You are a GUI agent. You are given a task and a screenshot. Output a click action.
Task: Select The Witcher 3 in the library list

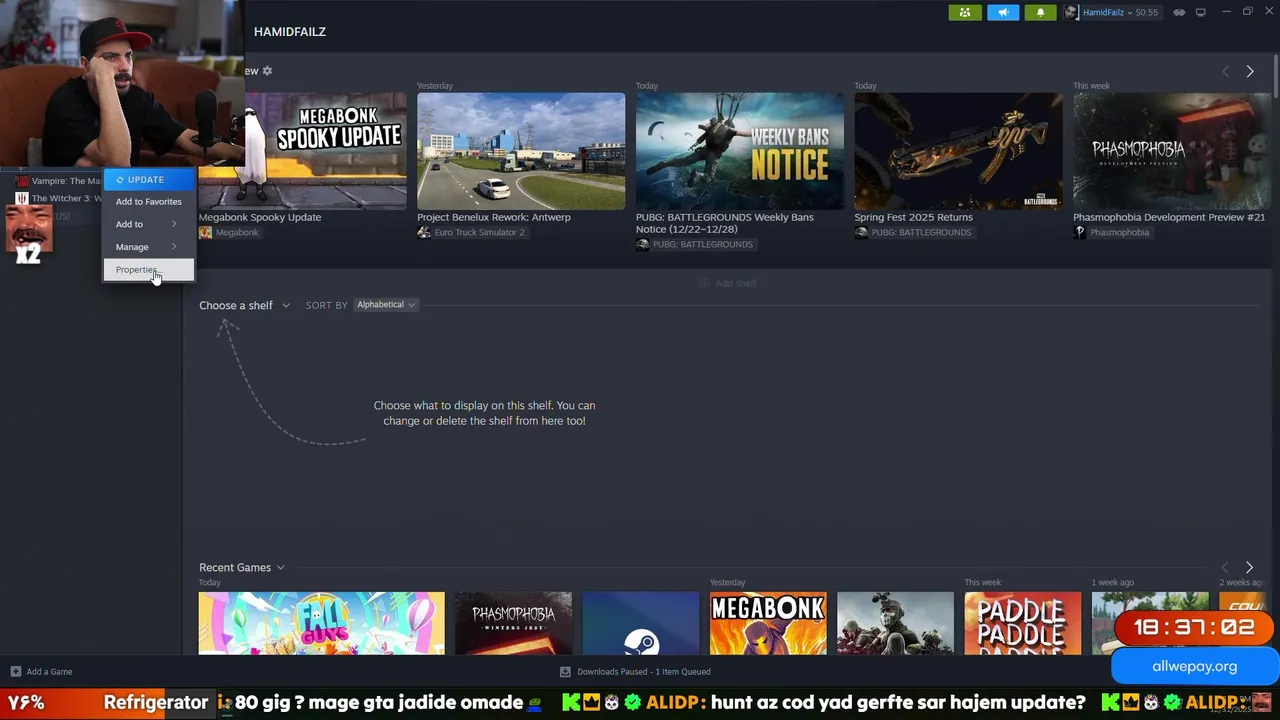pyautogui.click(x=58, y=198)
